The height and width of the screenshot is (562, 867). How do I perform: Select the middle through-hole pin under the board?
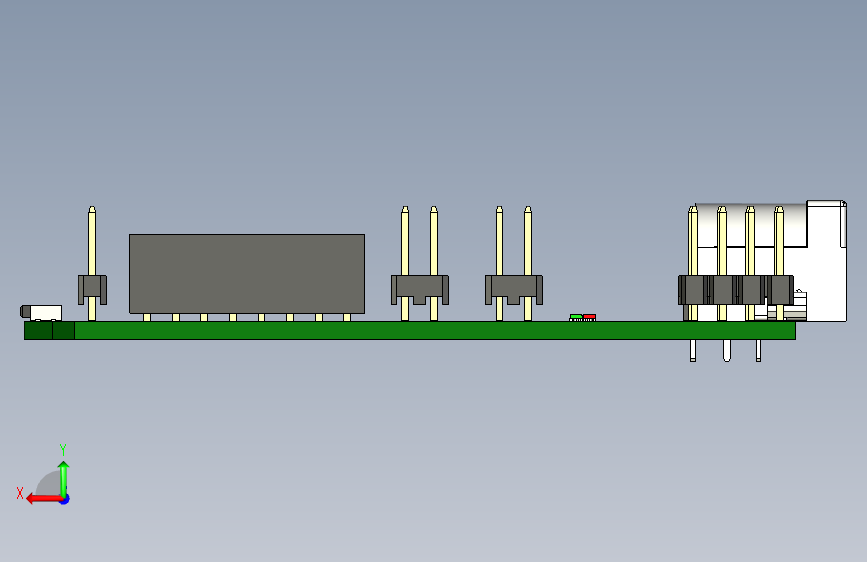pyautogui.click(x=727, y=351)
